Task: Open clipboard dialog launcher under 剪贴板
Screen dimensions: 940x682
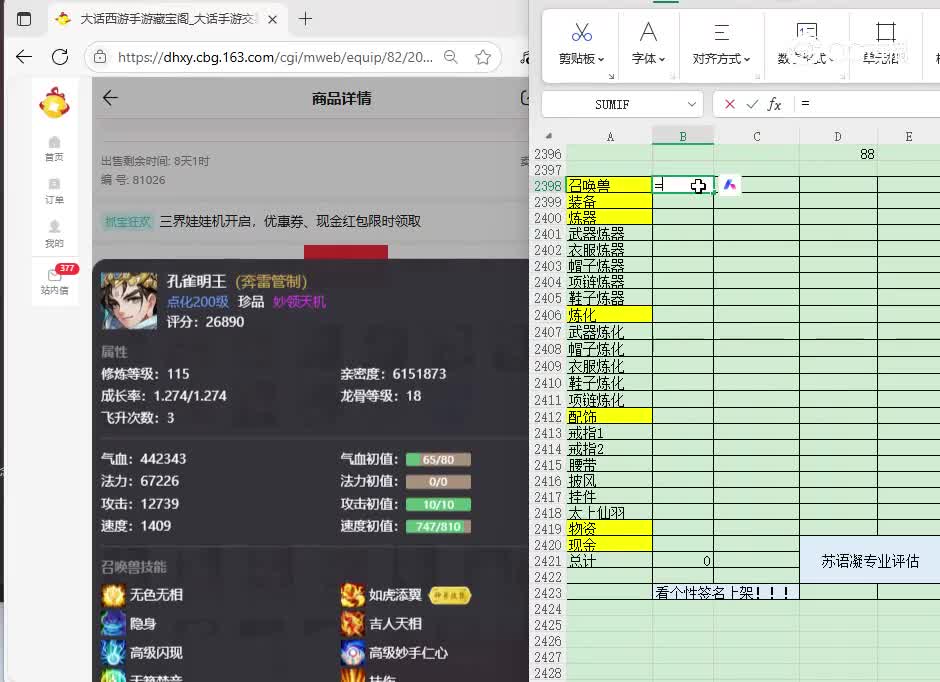Action: 611,76
